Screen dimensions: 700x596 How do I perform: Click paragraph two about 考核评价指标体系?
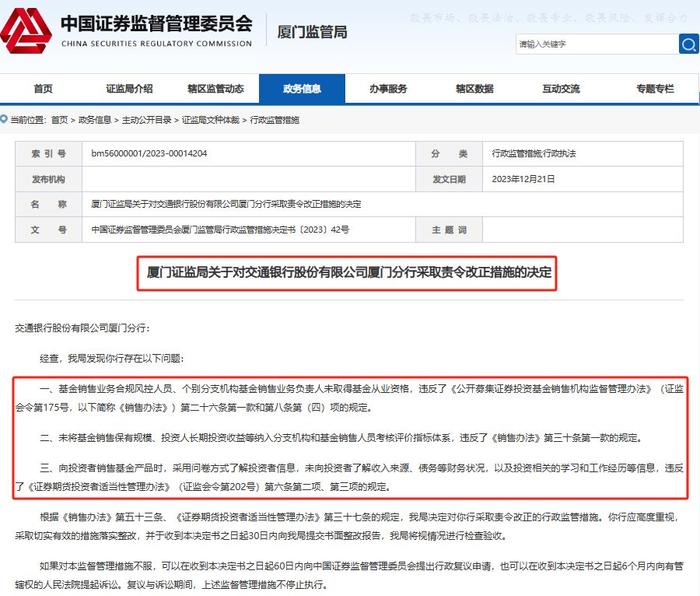tap(341, 438)
